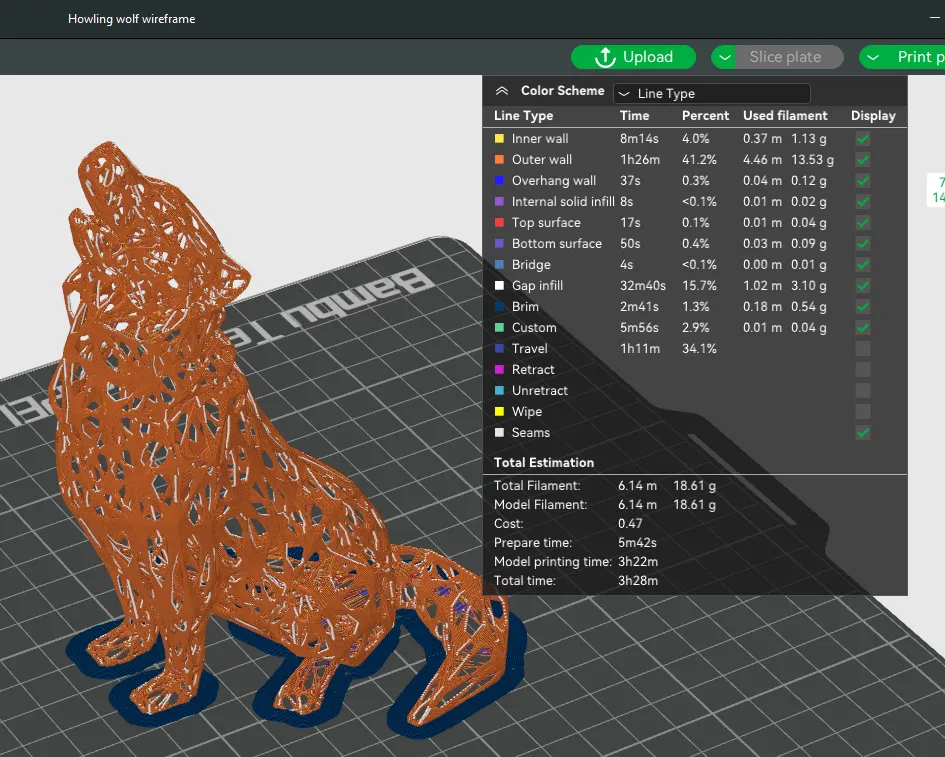Click the blue Overhang wall color swatch
The width and height of the screenshot is (945, 757).
499,181
